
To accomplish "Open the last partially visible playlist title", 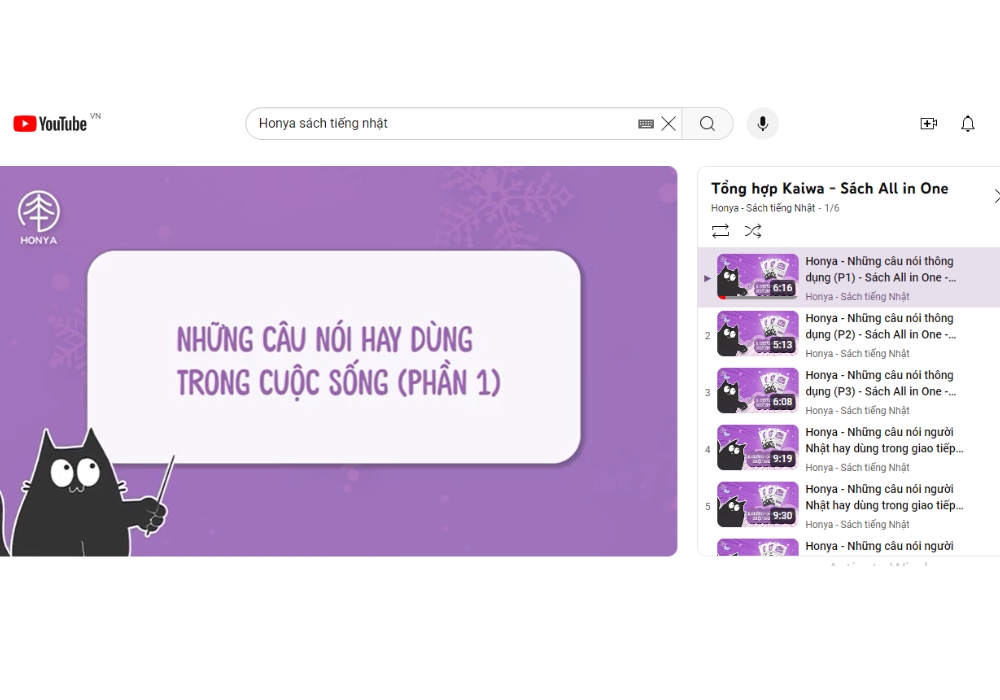I will pyautogui.click(x=879, y=546).
